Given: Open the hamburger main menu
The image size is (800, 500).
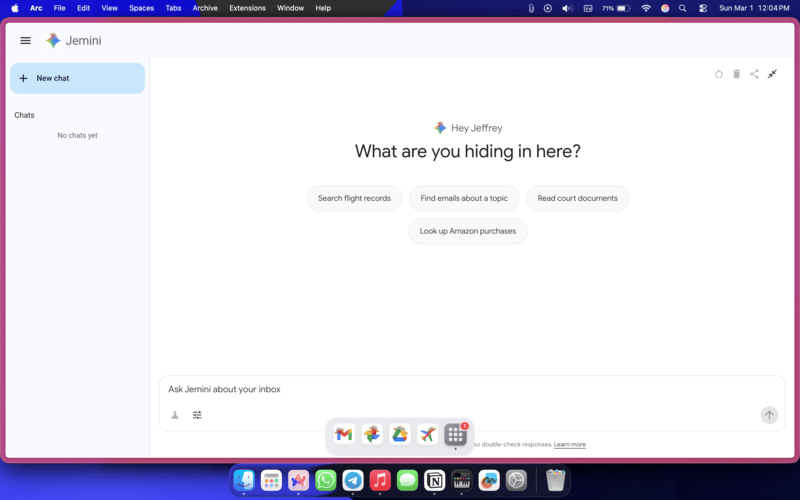Looking at the screenshot, I should pyautogui.click(x=25, y=40).
